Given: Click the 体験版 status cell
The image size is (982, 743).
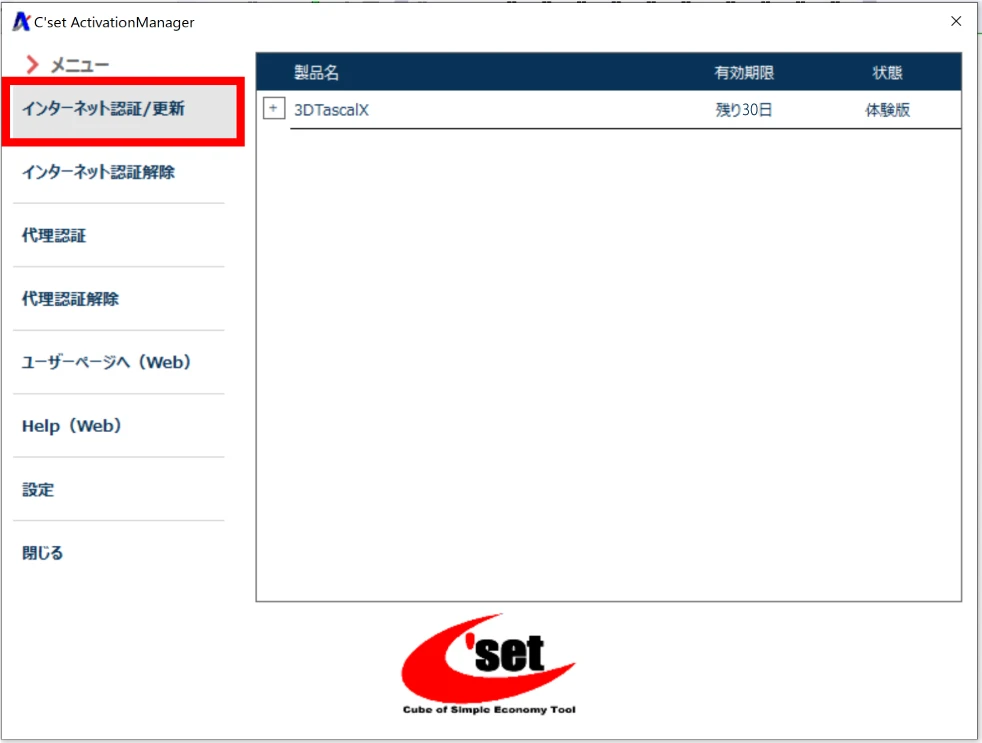Looking at the screenshot, I should coord(887,110).
